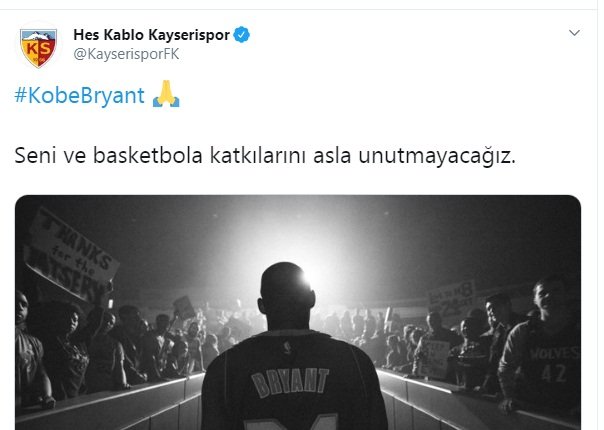Viewport: 604px width, 430px height.
Task: Click the praying hands emoji
Action: [x=166, y=94]
